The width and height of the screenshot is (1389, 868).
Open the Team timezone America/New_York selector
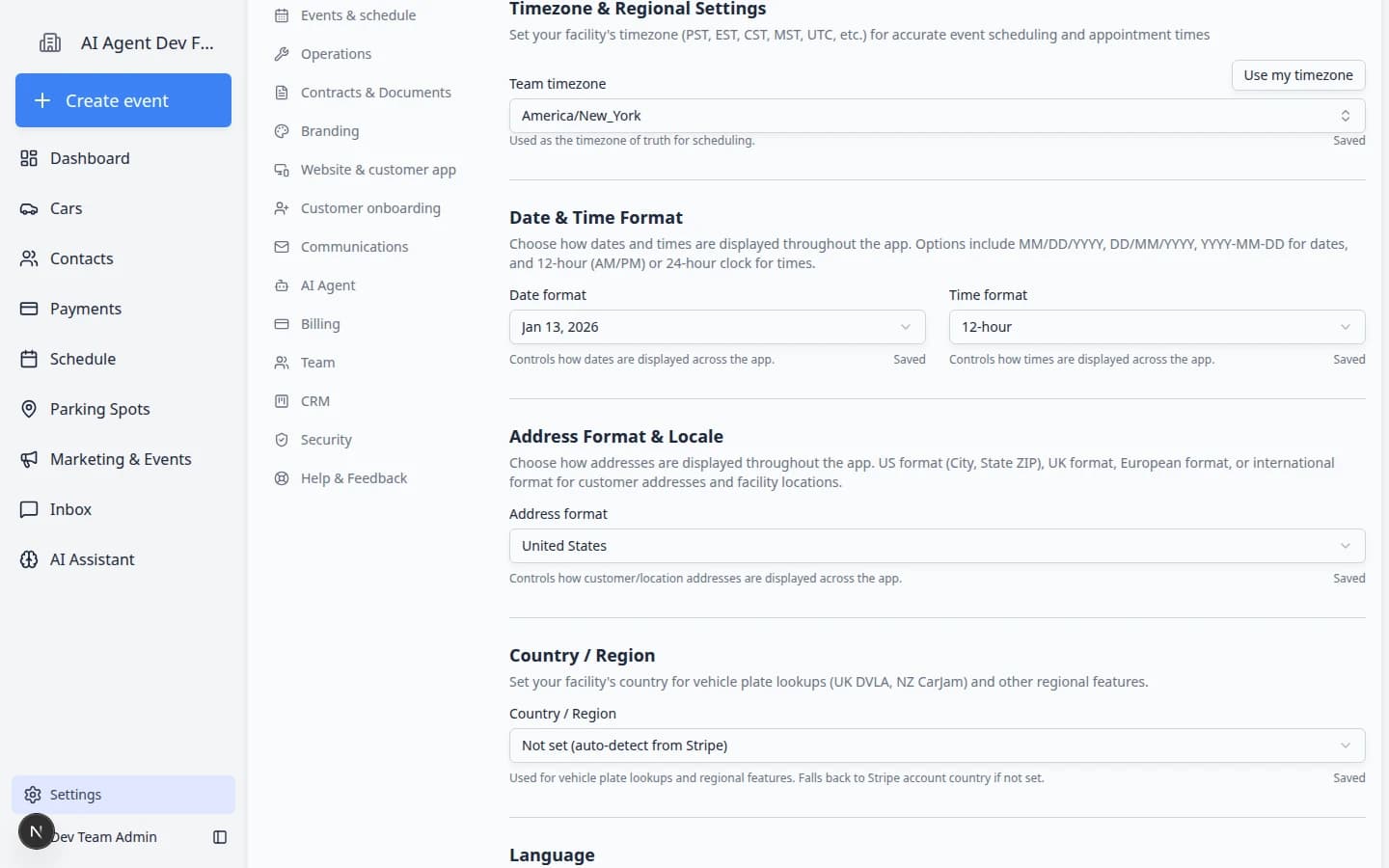click(937, 116)
